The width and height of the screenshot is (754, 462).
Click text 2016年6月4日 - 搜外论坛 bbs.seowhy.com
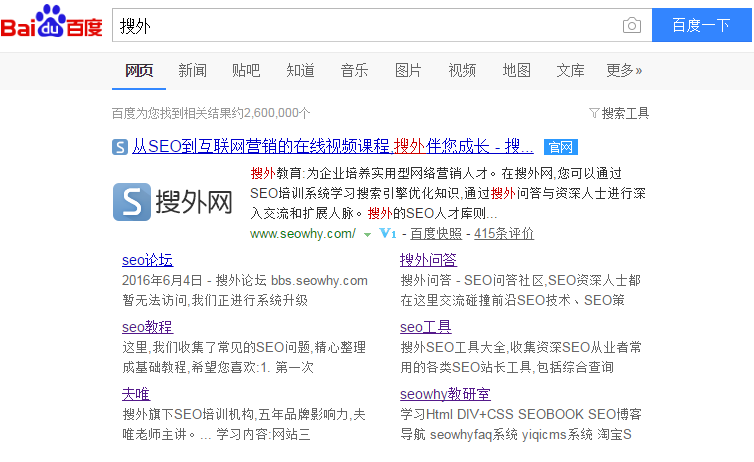tap(245, 280)
